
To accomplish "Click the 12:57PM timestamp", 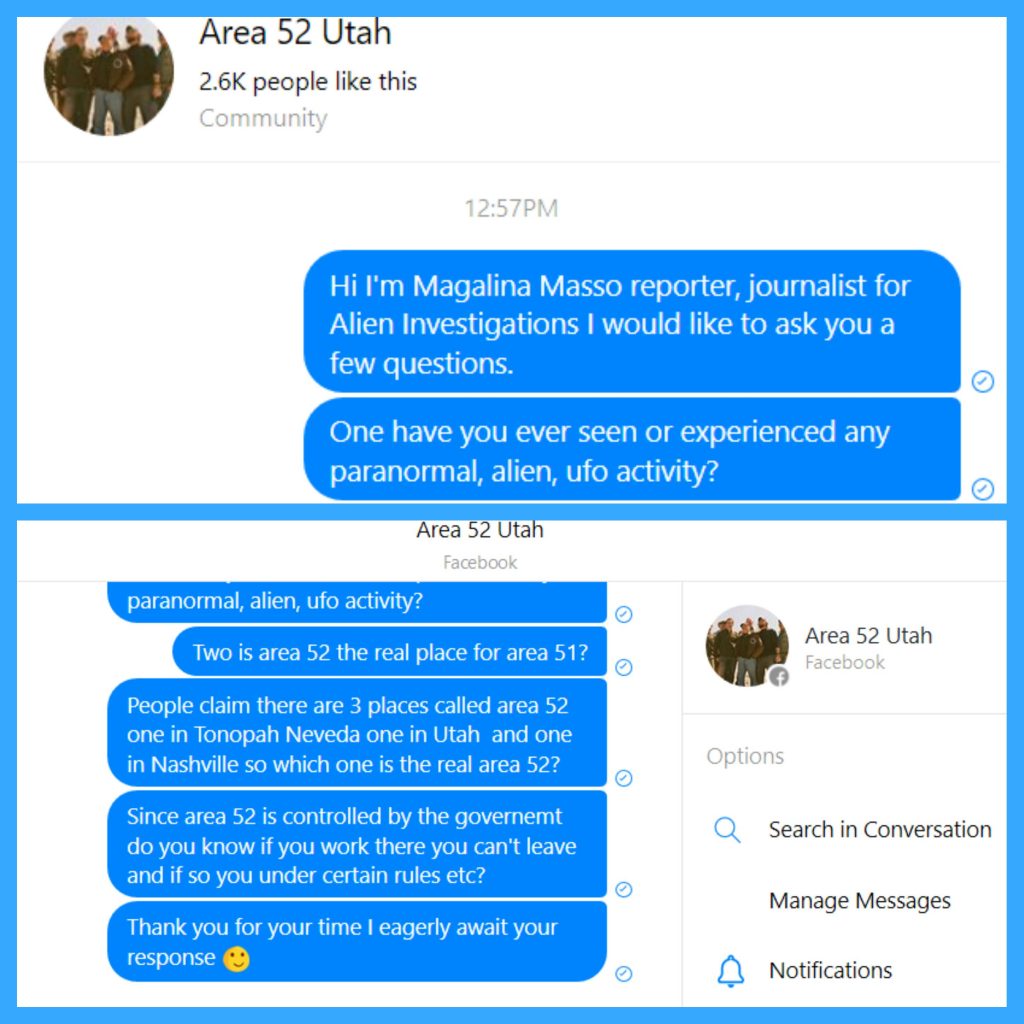I will click(x=511, y=208).
